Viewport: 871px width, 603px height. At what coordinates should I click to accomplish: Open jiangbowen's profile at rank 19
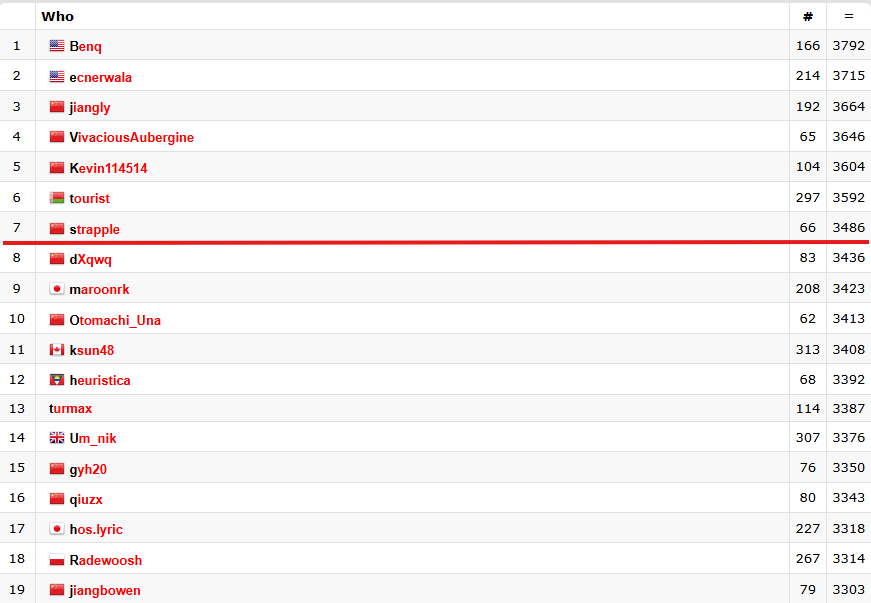(x=103, y=590)
